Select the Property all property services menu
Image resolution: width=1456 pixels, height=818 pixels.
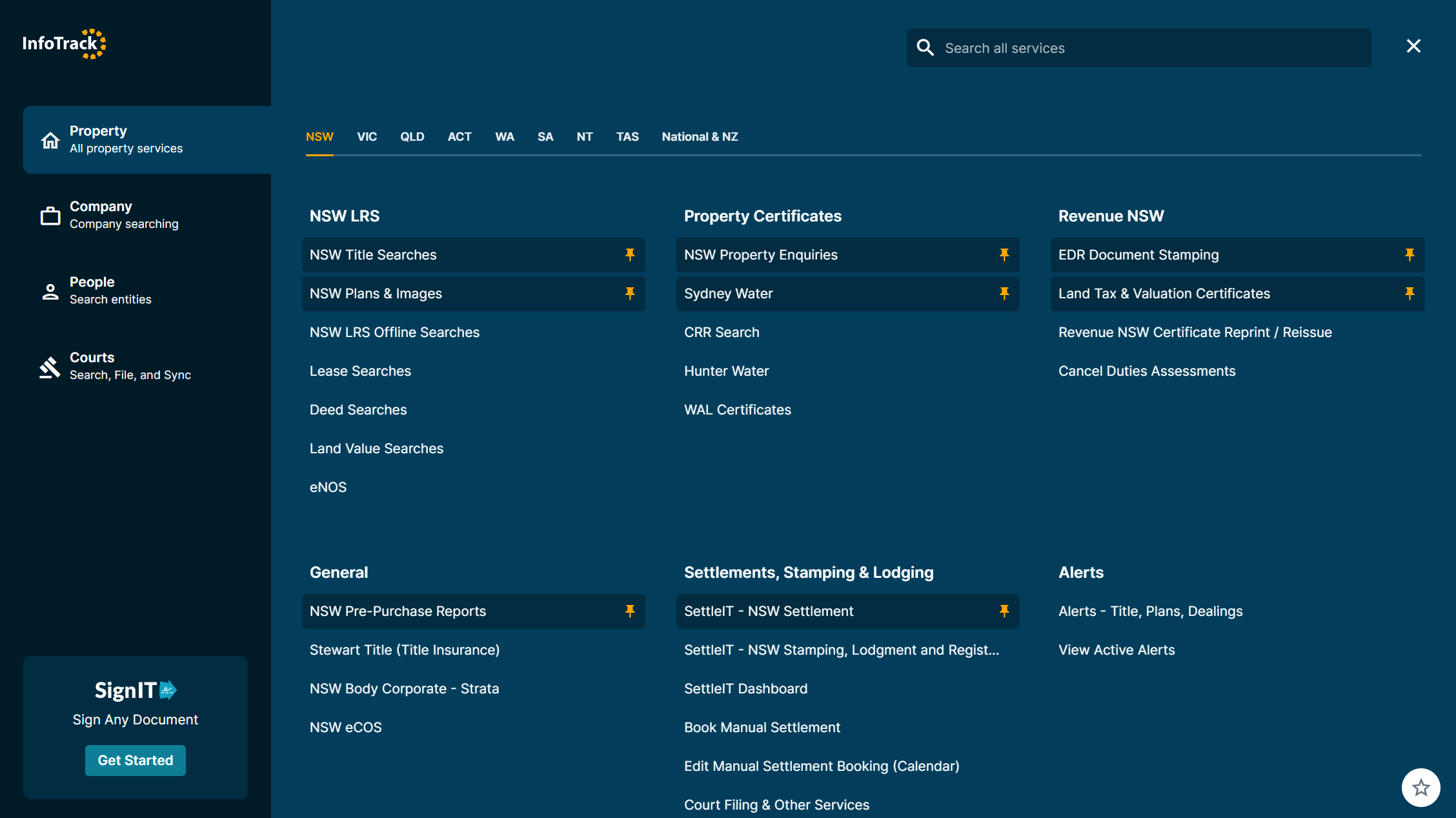pos(147,139)
